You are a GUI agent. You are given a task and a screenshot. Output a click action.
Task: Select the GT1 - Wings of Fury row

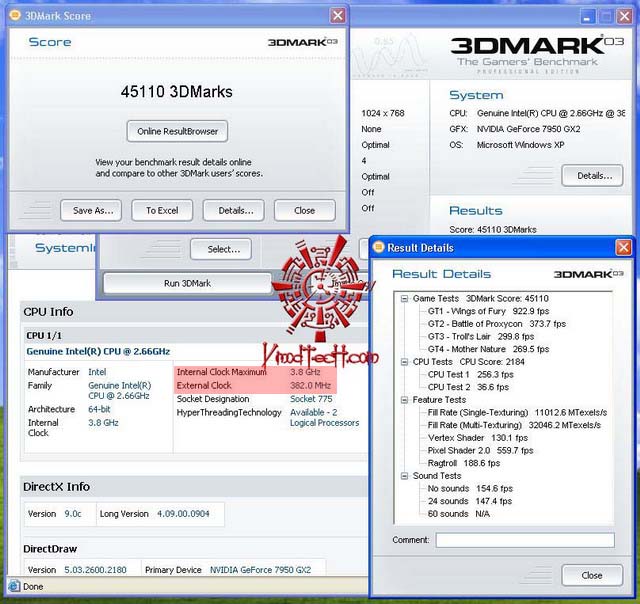click(x=488, y=311)
